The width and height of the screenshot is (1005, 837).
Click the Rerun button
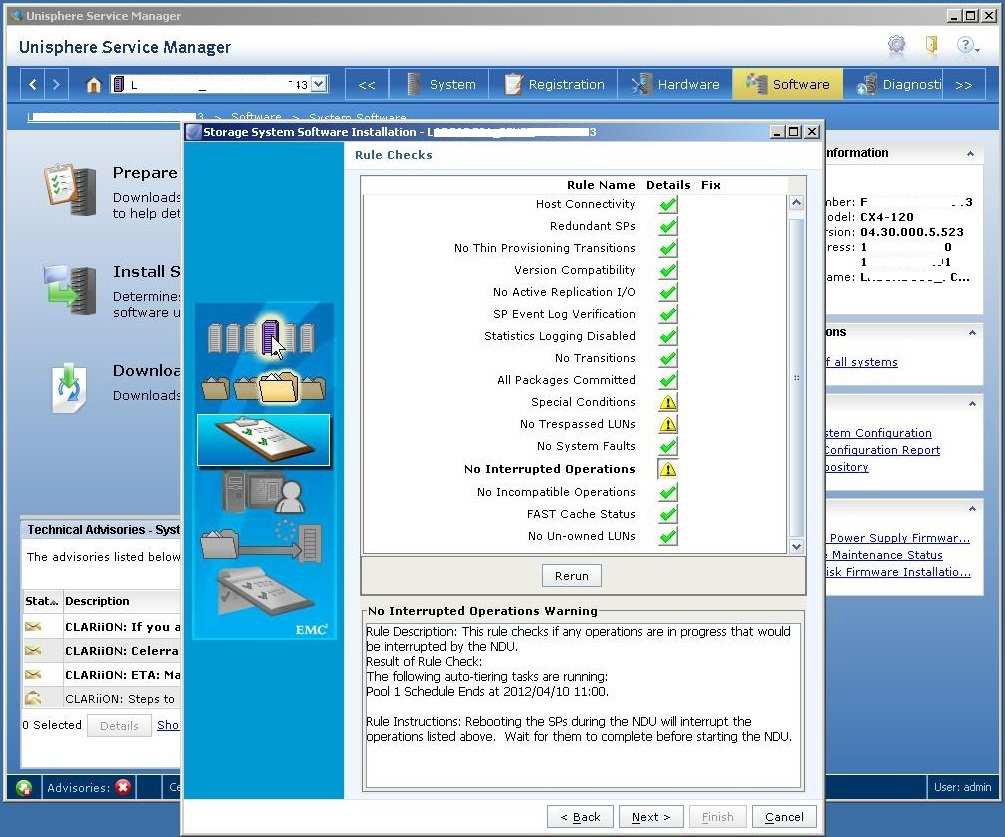point(572,576)
